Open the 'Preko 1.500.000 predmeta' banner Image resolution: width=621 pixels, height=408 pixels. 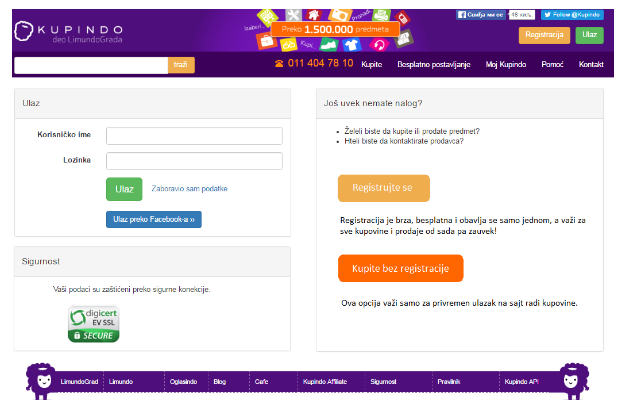335,29
